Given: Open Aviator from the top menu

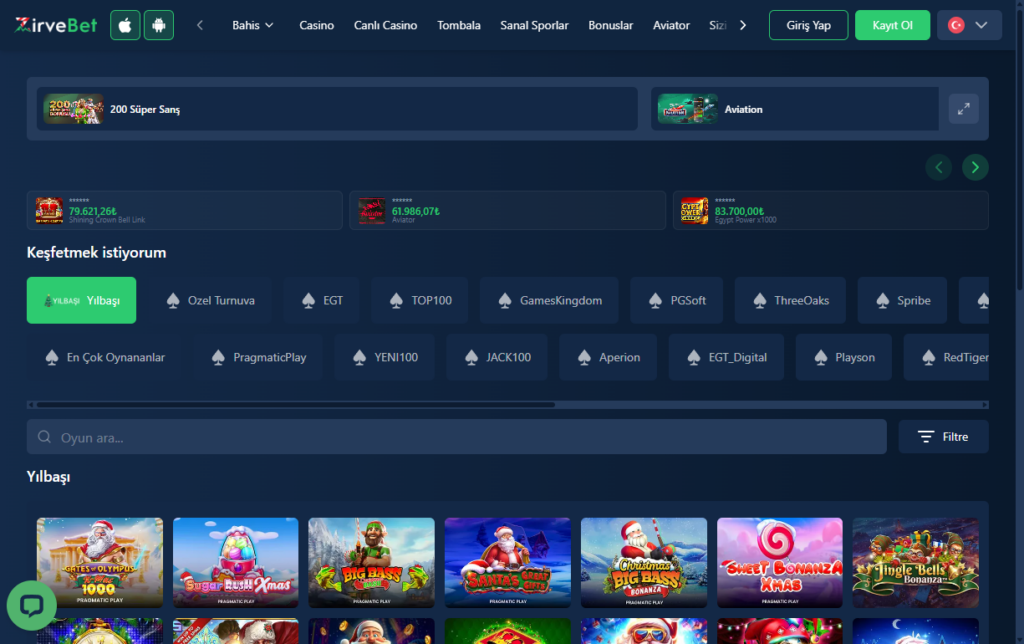Looking at the screenshot, I should [x=671, y=25].
